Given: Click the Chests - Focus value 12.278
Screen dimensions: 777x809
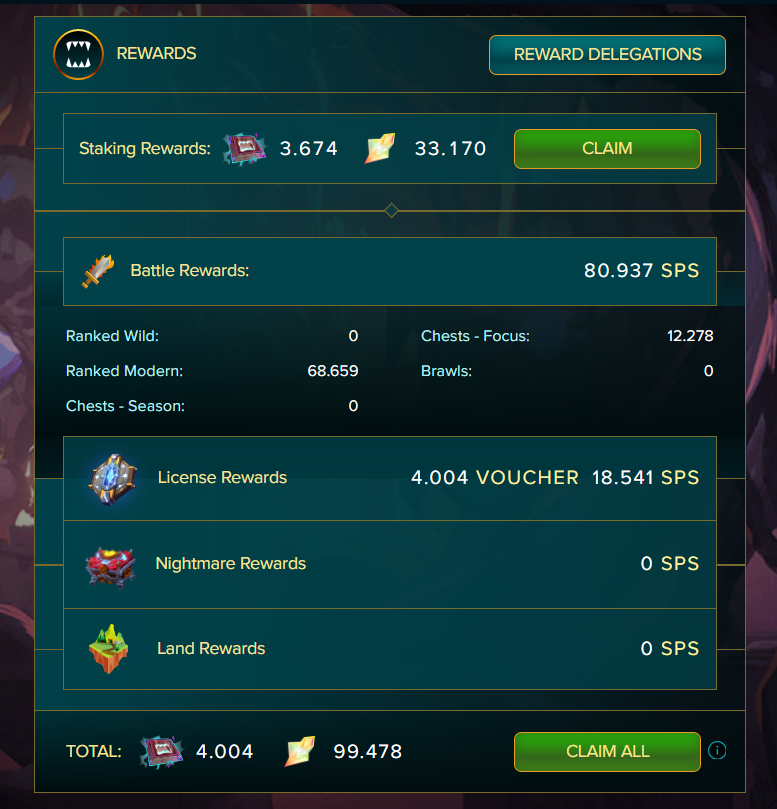Looking at the screenshot, I should (x=690, y=336).
